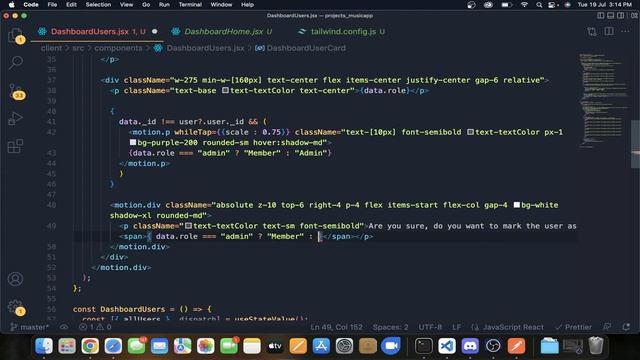Viewport: 640px width, 360px height.
Task: Change end of line sequence LF
Action: [x=456, y=327]
